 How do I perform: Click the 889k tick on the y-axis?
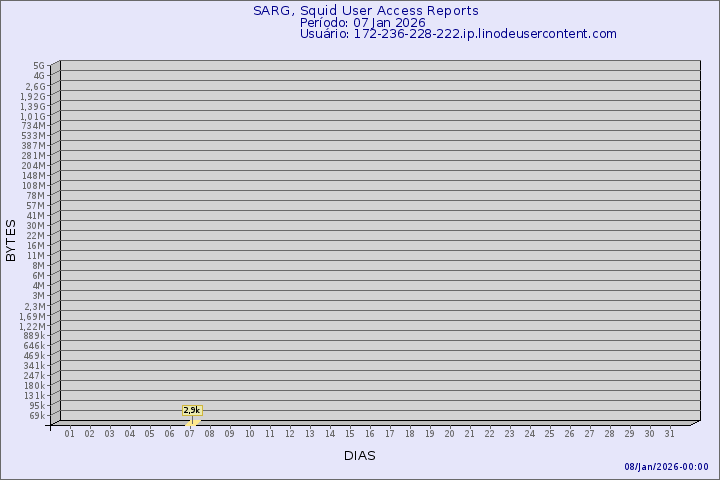[x=34, y=336]
